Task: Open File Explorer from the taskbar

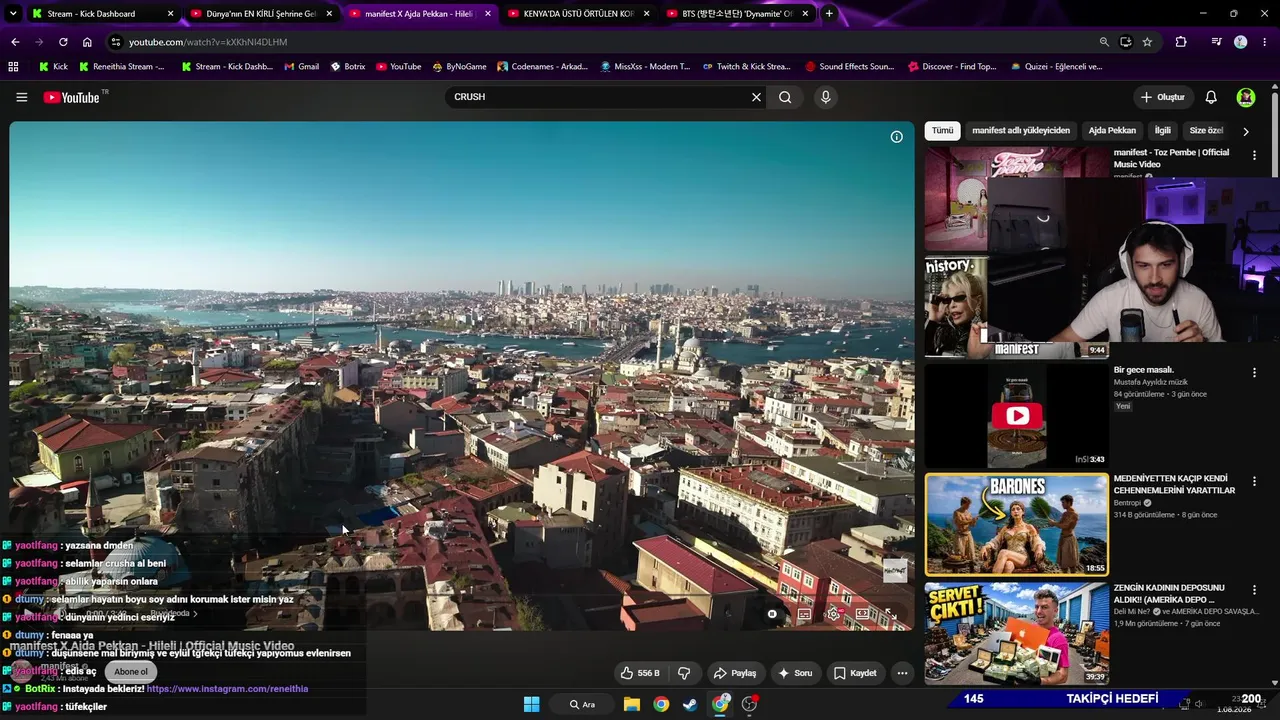Action: (x=632, y=704)
